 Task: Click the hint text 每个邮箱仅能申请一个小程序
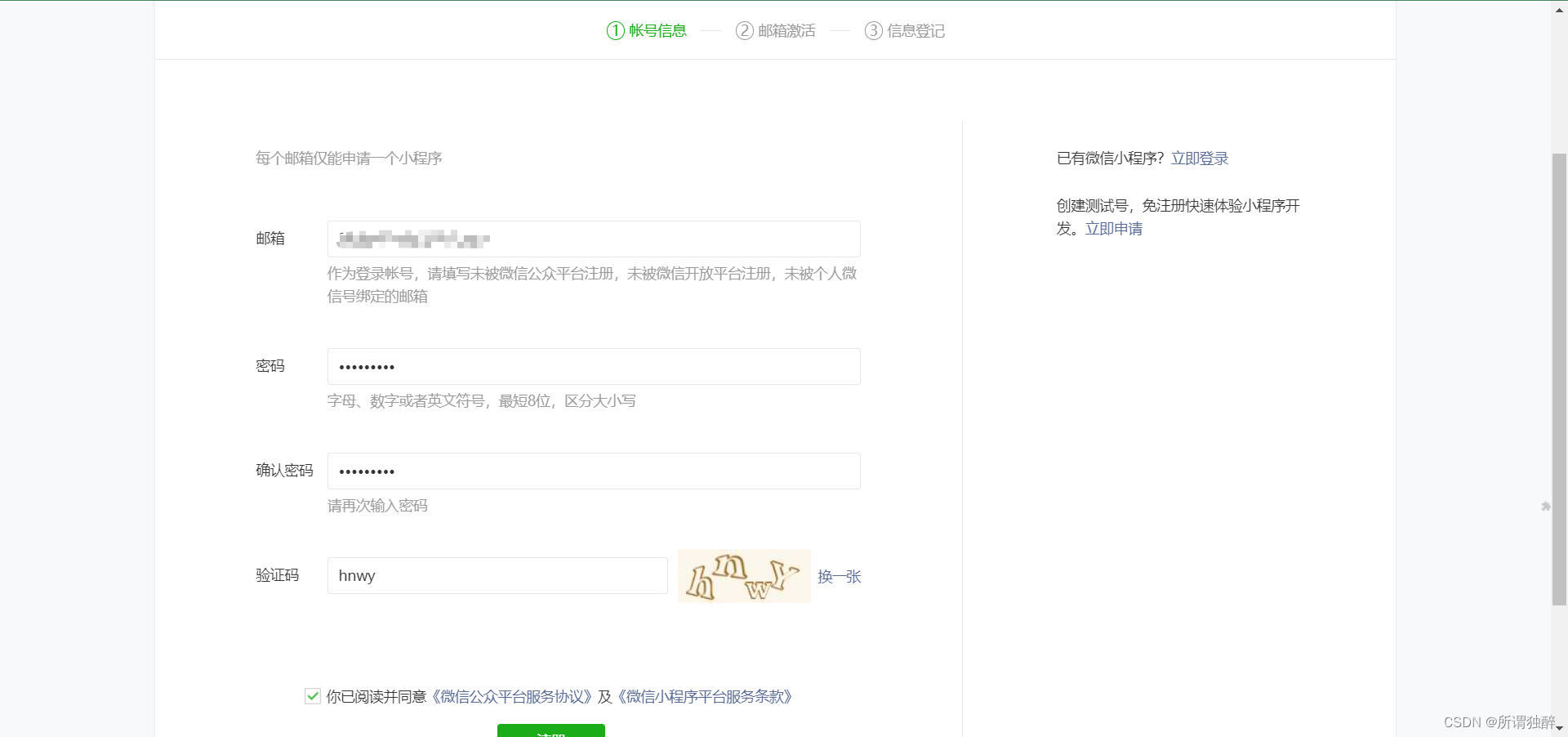349,159
